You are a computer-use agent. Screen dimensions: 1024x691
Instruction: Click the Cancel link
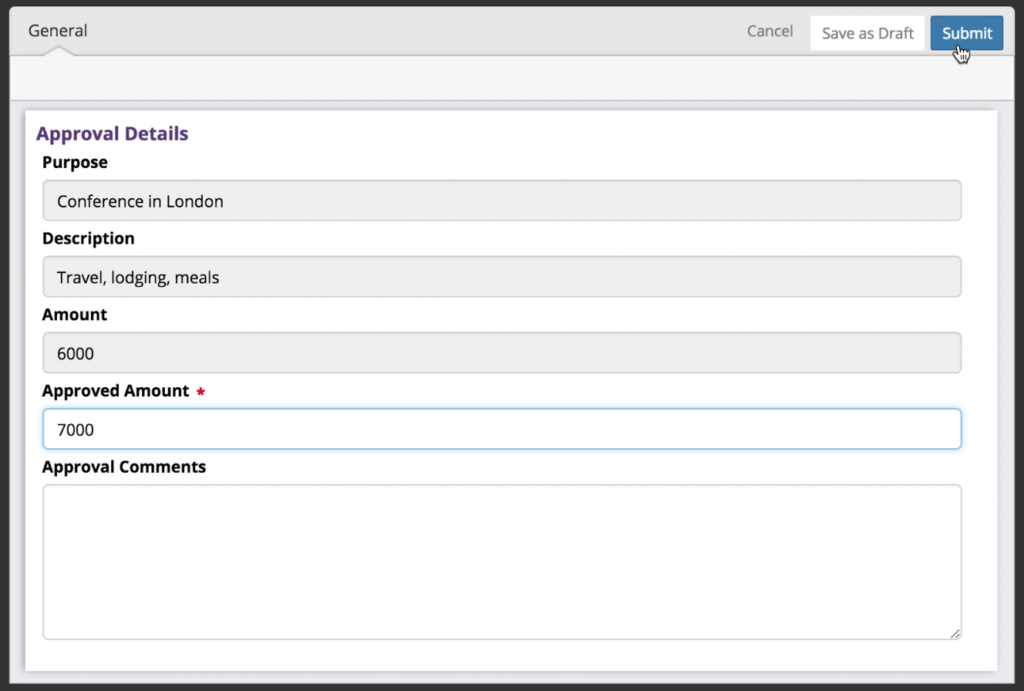point(769,31)
